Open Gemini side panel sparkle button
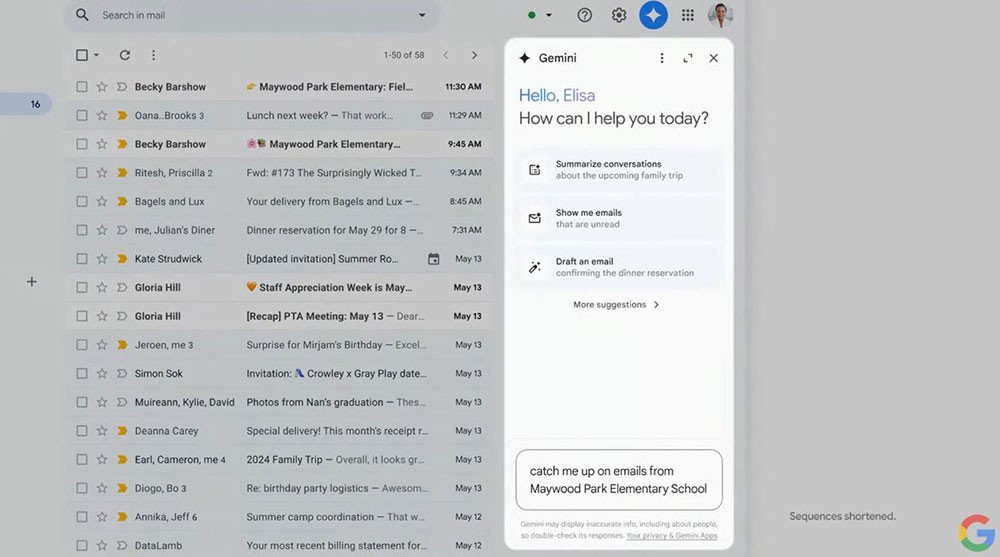The height and width of the screenshot is (557, 1000). pos(653,15)
